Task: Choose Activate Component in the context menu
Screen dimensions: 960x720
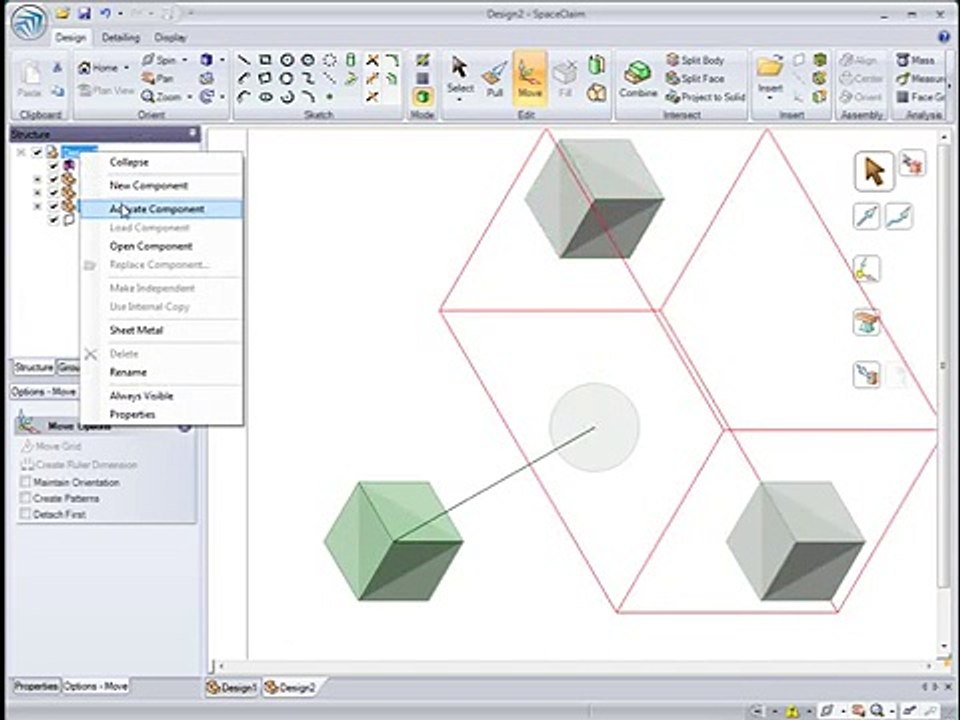Action: click(x=162, y=209)
